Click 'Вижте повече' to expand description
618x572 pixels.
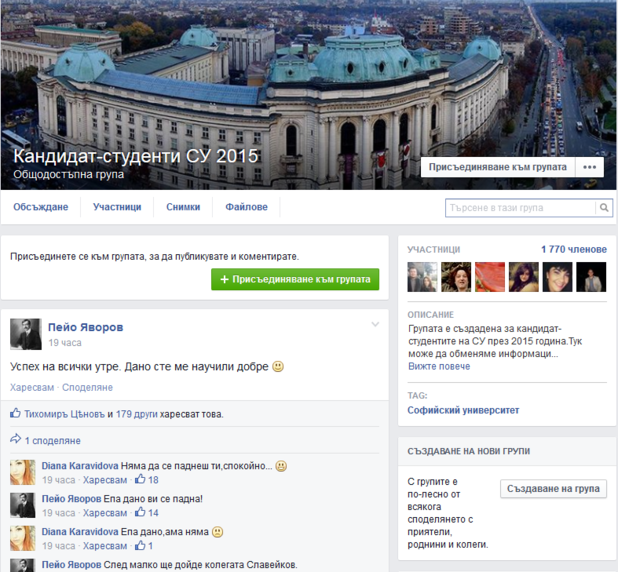pos(439,366)
